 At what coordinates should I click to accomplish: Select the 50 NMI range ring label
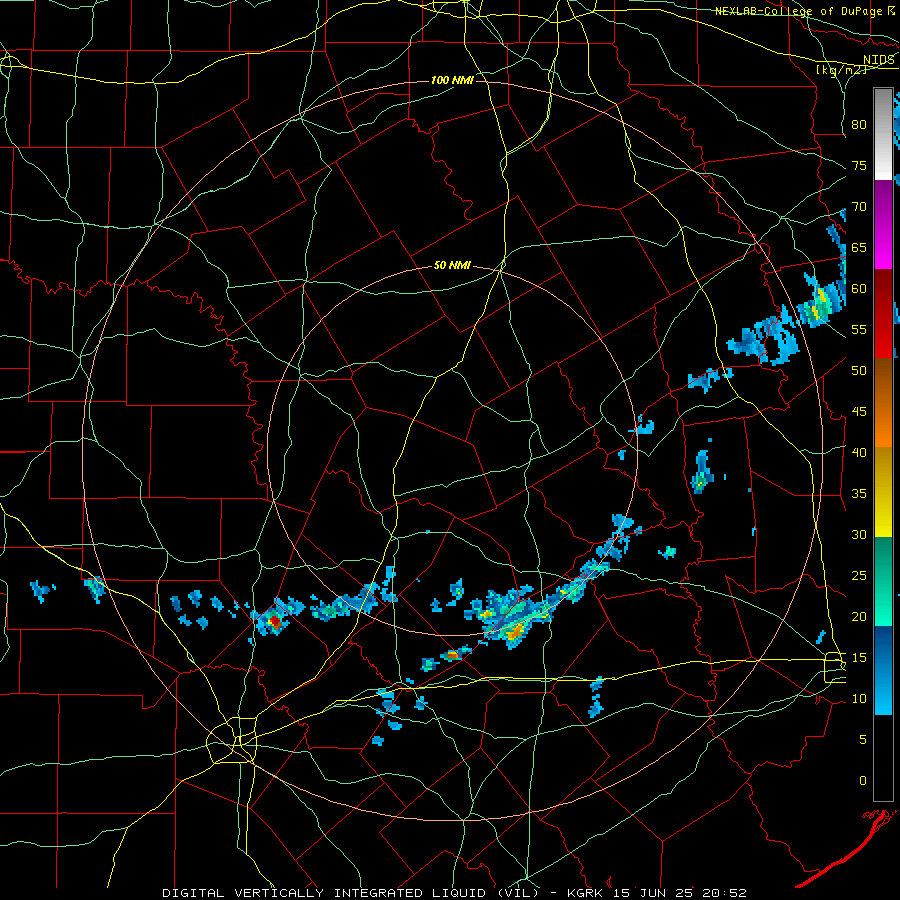tap(452, 265)
